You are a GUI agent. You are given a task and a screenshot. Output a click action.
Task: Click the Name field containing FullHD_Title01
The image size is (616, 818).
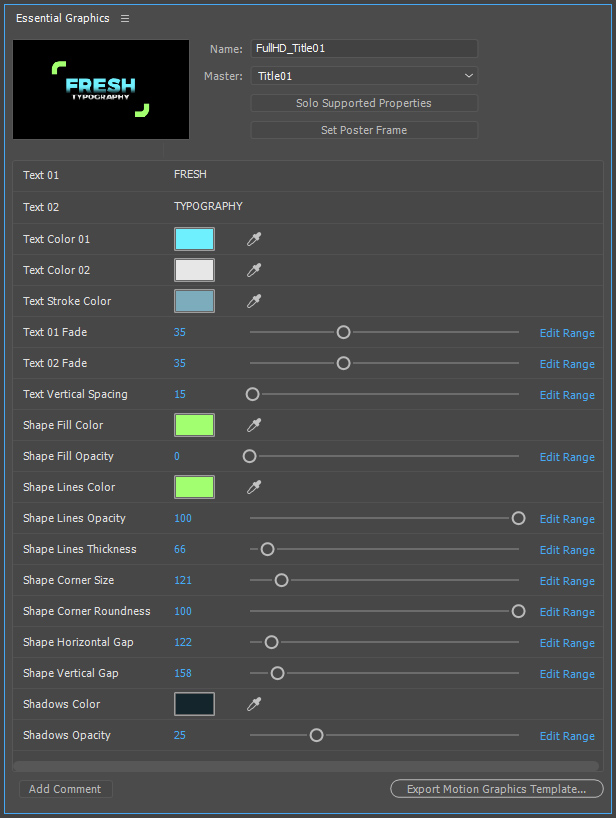[x=364, y=48]
